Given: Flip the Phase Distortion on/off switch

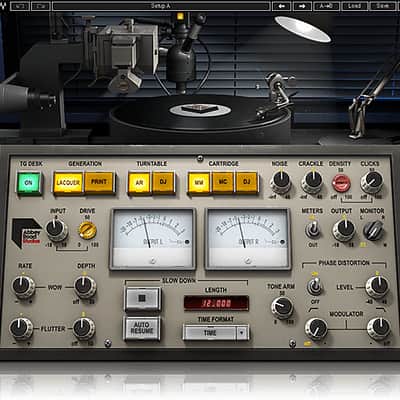Looking at the screenshot, I should pos(314,286).
